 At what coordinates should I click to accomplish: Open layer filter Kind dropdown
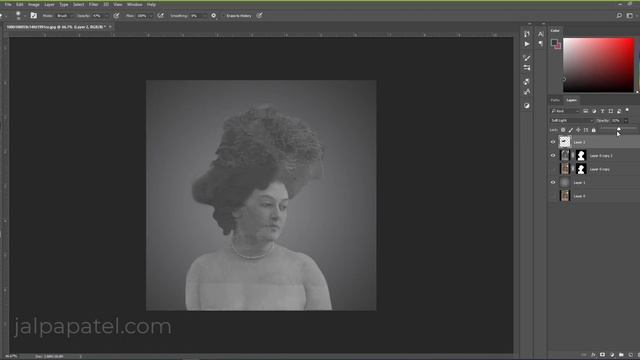pyautogui.click(x=565, y=111)
